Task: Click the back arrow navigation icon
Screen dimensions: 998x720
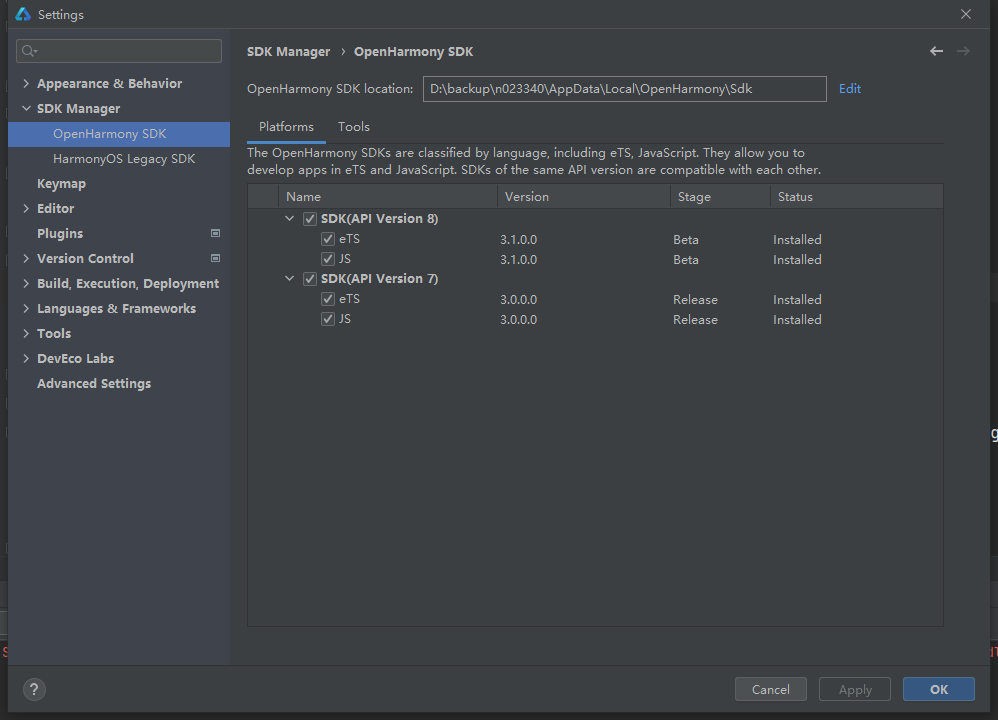Action: click(x=936, y=51)
